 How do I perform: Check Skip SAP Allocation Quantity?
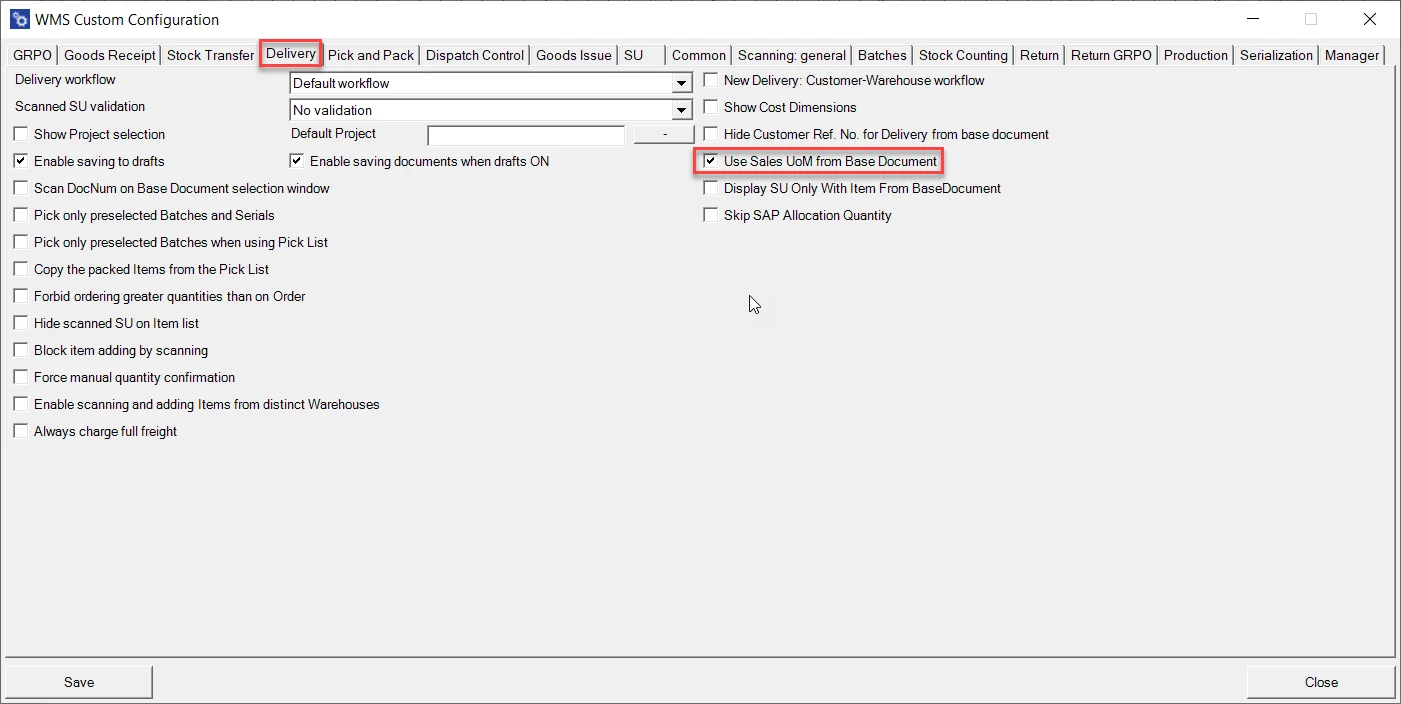click(711, 215)
